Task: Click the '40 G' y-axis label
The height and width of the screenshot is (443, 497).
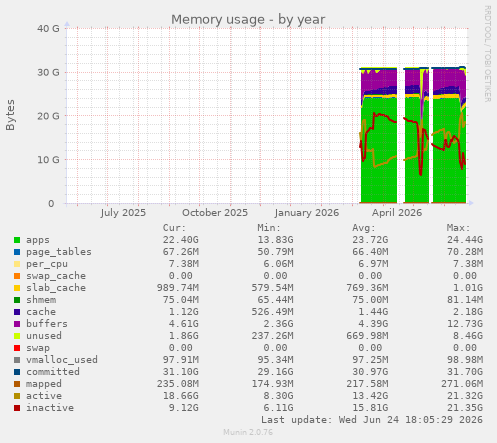Action: [x=48, y=29]
